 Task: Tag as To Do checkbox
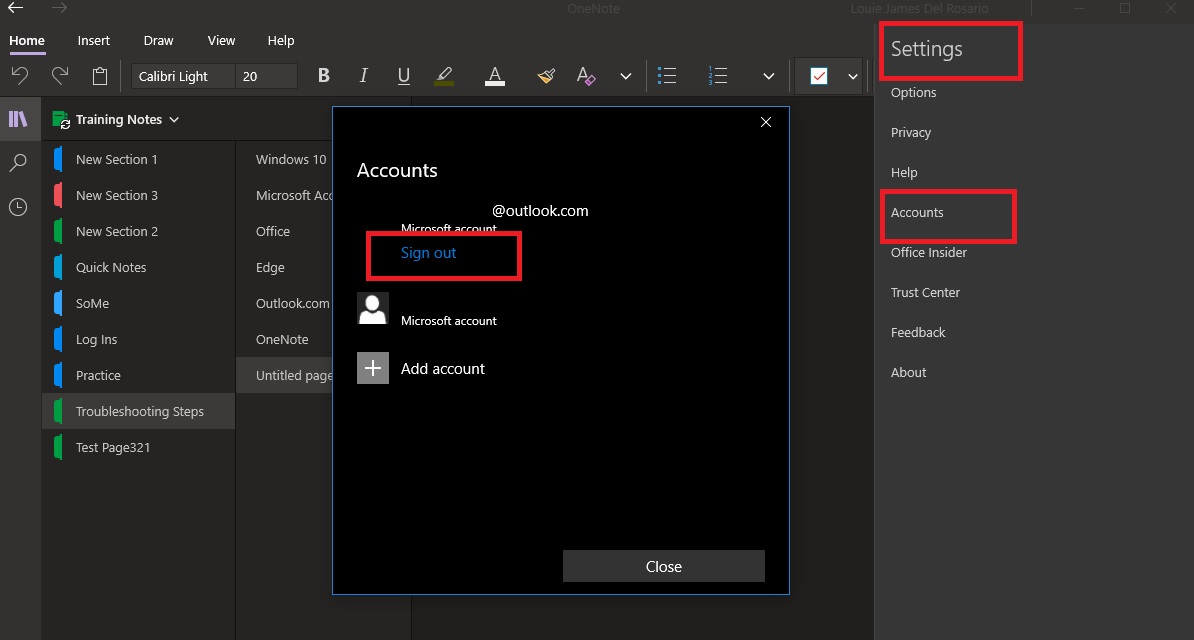tap(819, 76)
